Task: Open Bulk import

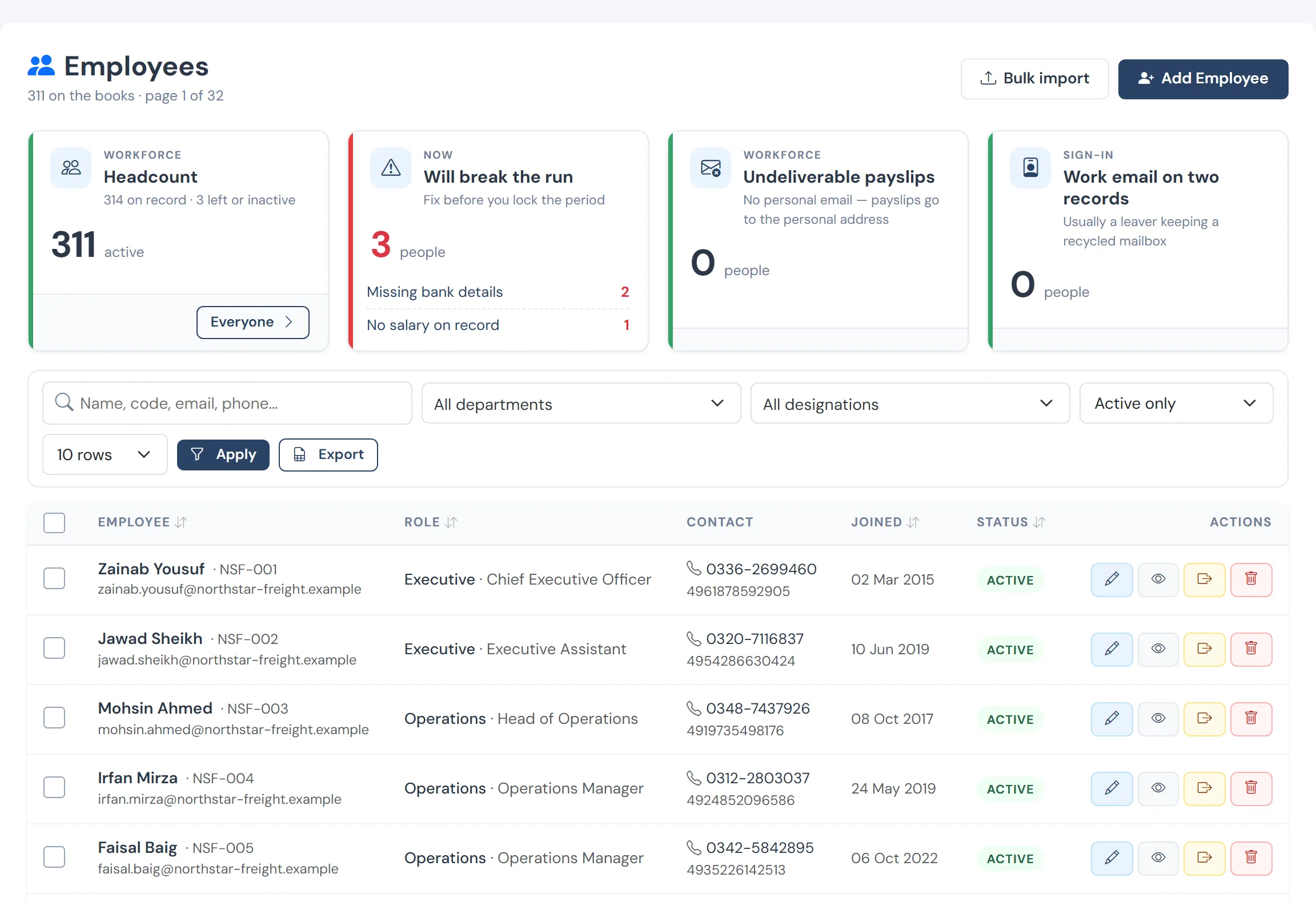Action: tap(1034, 79)
